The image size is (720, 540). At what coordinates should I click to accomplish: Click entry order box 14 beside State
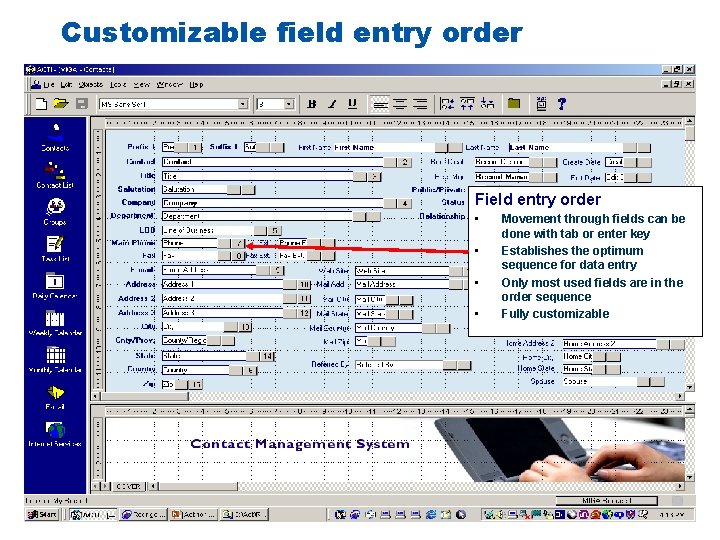(267, 356)
